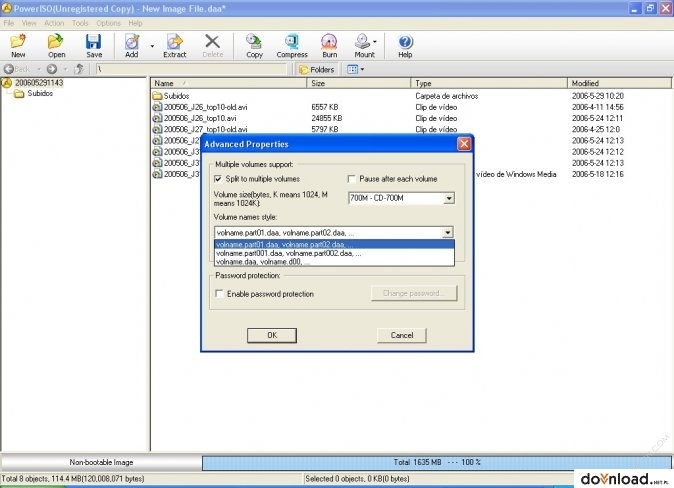
Task: Open the 700M - CD-700M volume size dropdown
Action: [449, 198]
